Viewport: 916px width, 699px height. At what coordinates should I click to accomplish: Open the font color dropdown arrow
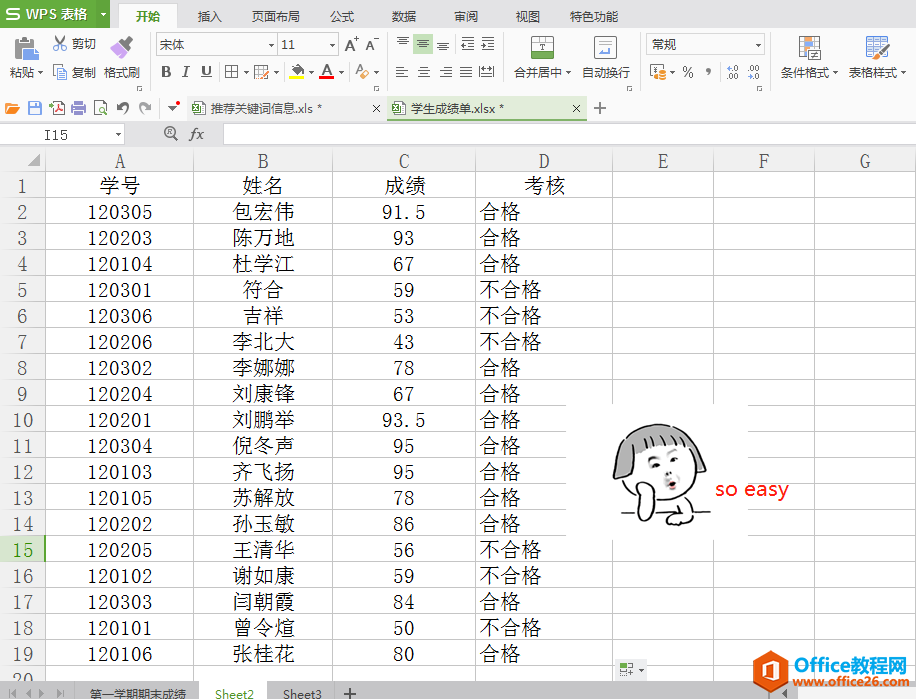point(341,72)
